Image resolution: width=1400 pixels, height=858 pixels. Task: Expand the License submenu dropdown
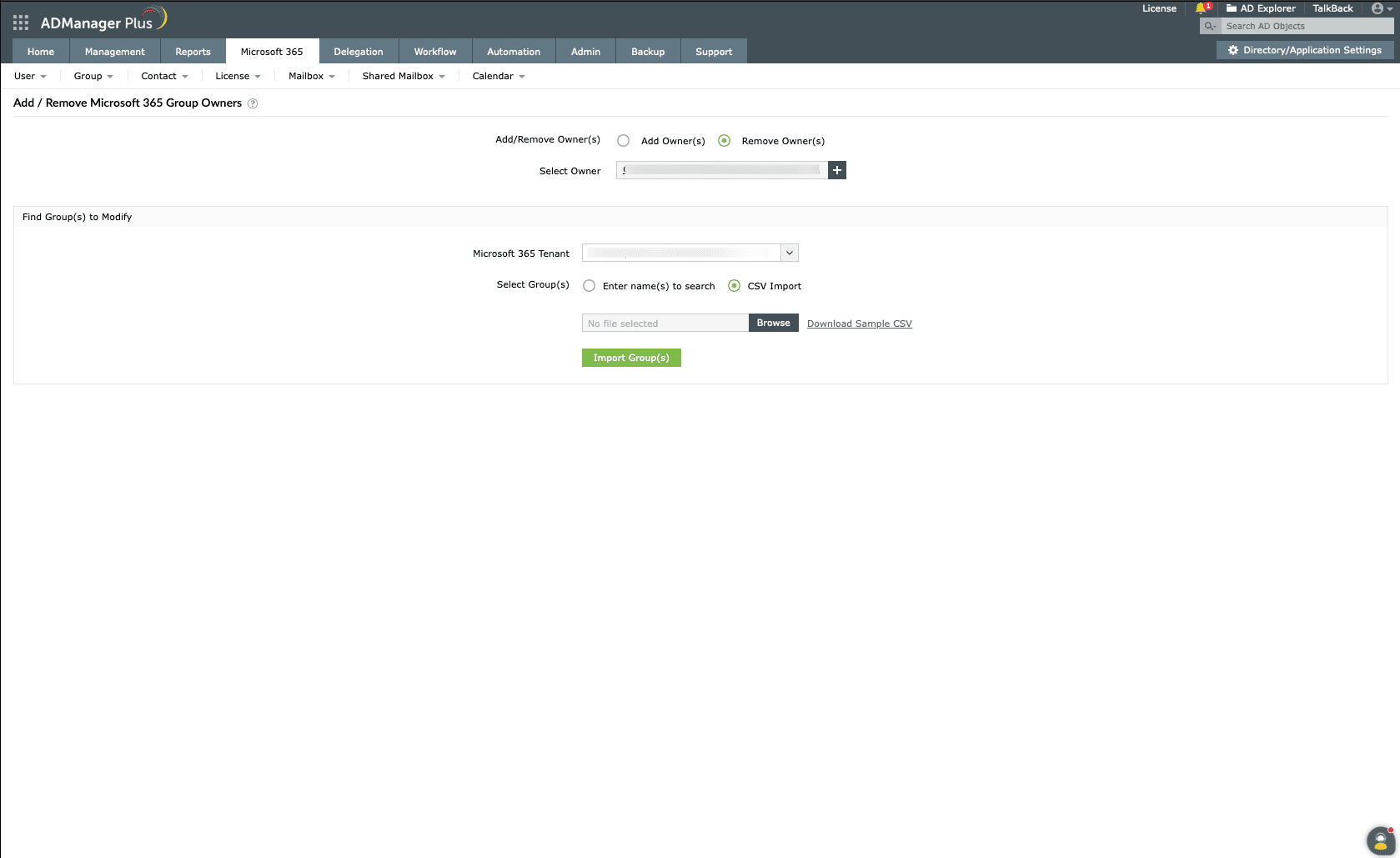coord(238,76)
